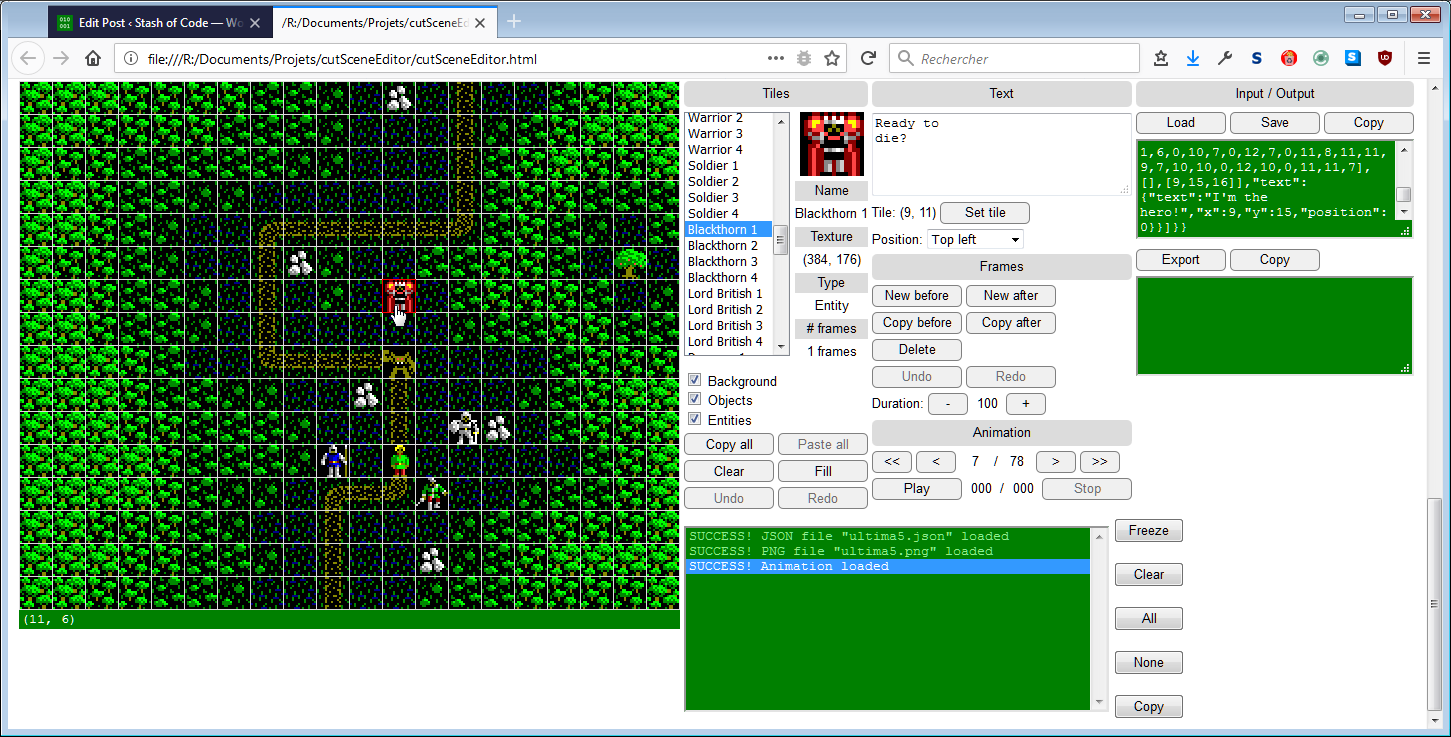Viewport: 1451px width, 737px height.
Task: Increase duration with the plus button
Action: click(1026, 404)
